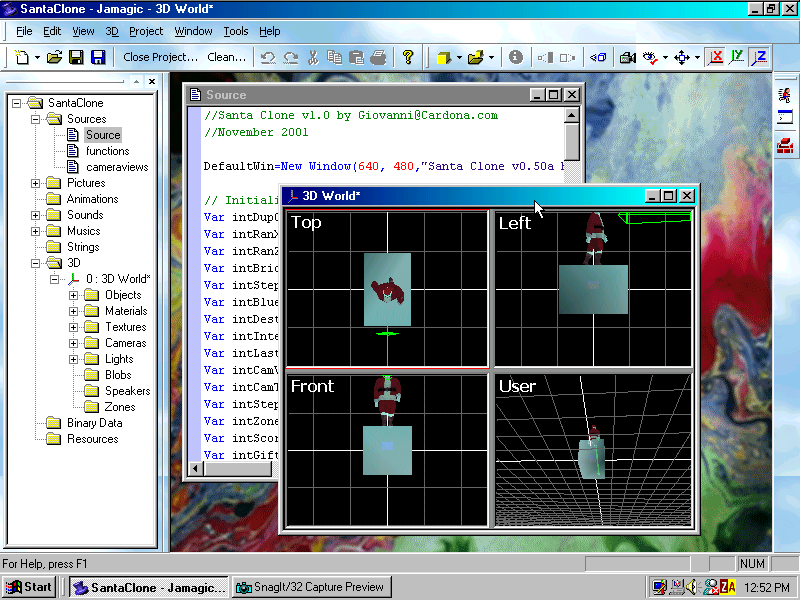Select the cameraviews source file in tree
The image size is (800, 600).
117,167
